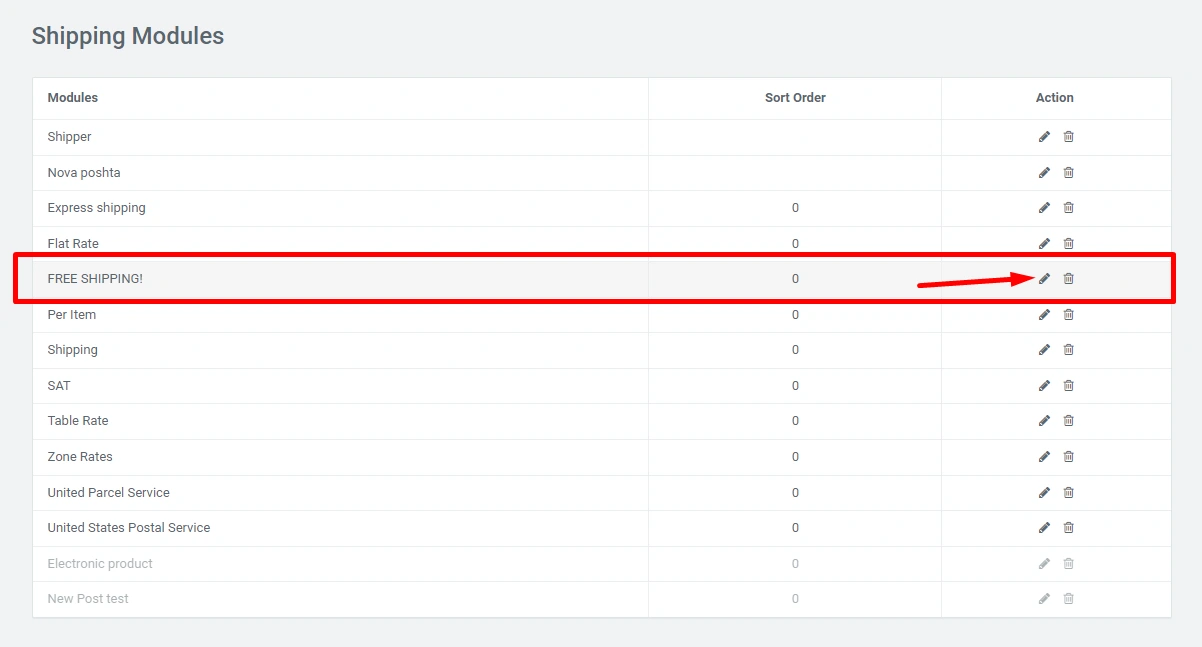Image resolution: width=1202 pixels, height=647 pixels.
Task: Delete United States Postal Service module
Action: (1068, 528)
